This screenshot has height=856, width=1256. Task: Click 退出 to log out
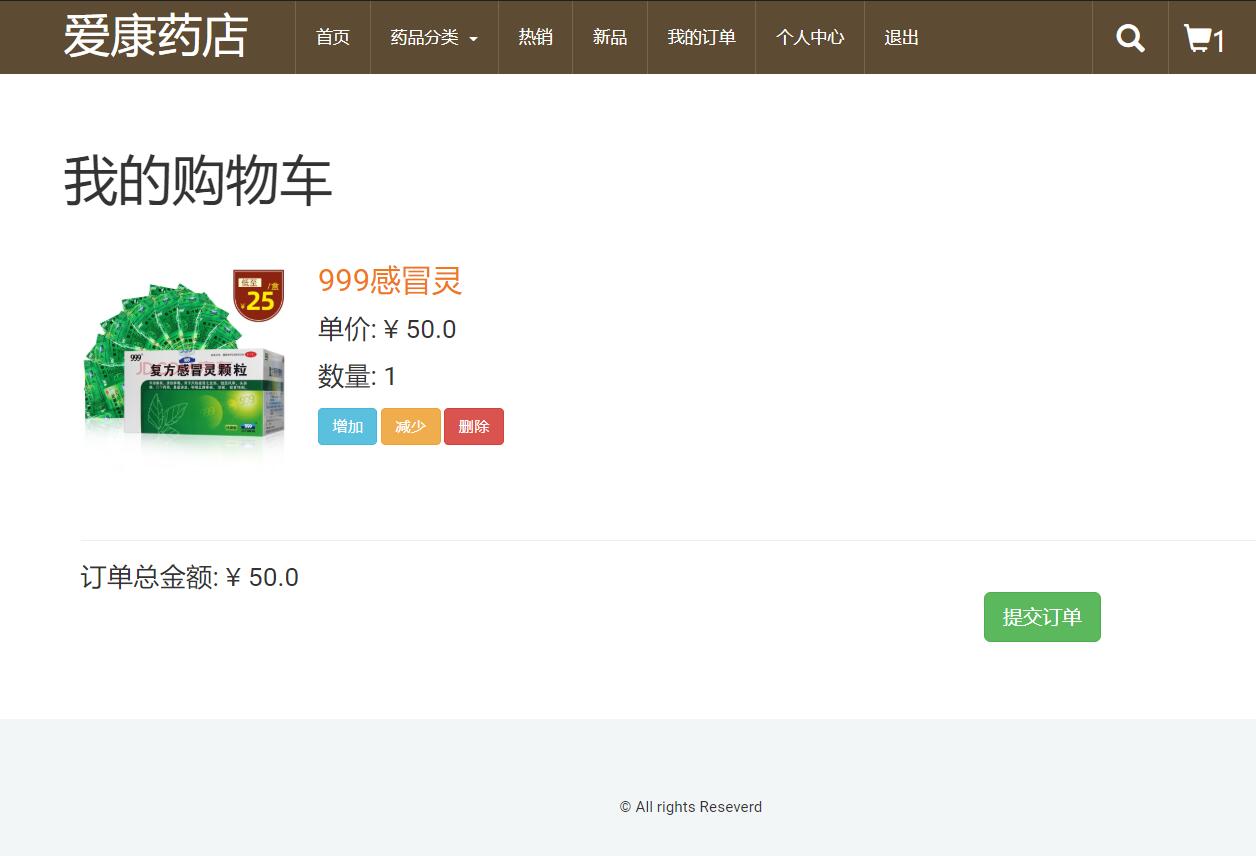[899, 37]
